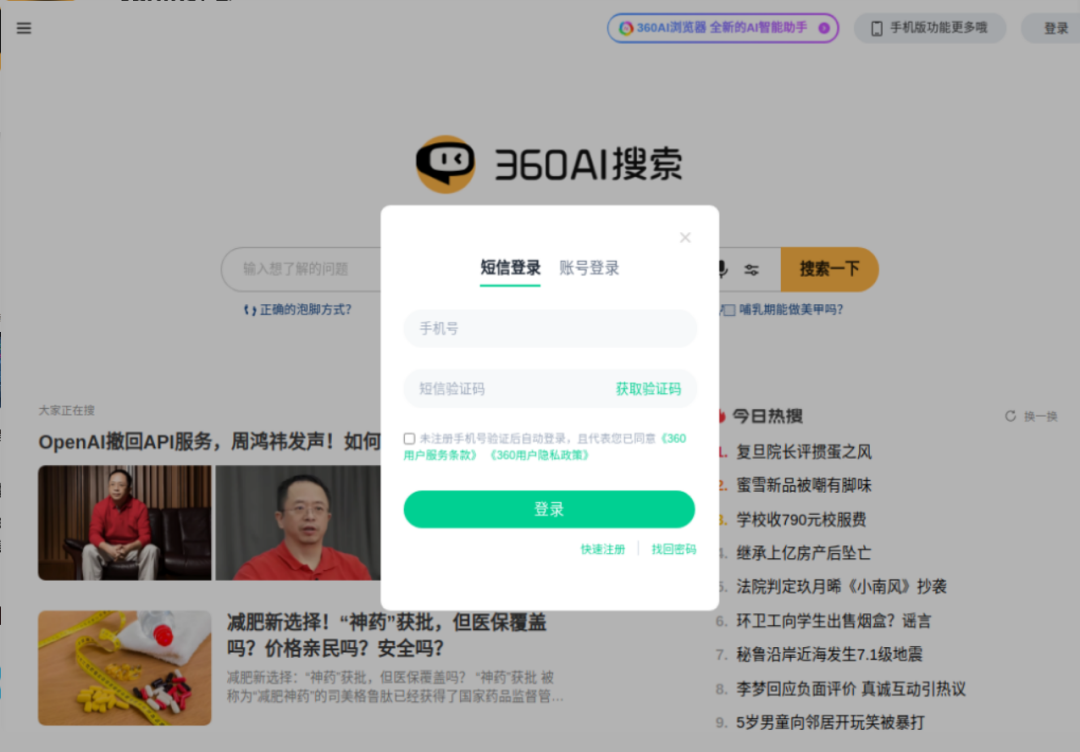Tick the user agreement checkbox

point(409,439)
